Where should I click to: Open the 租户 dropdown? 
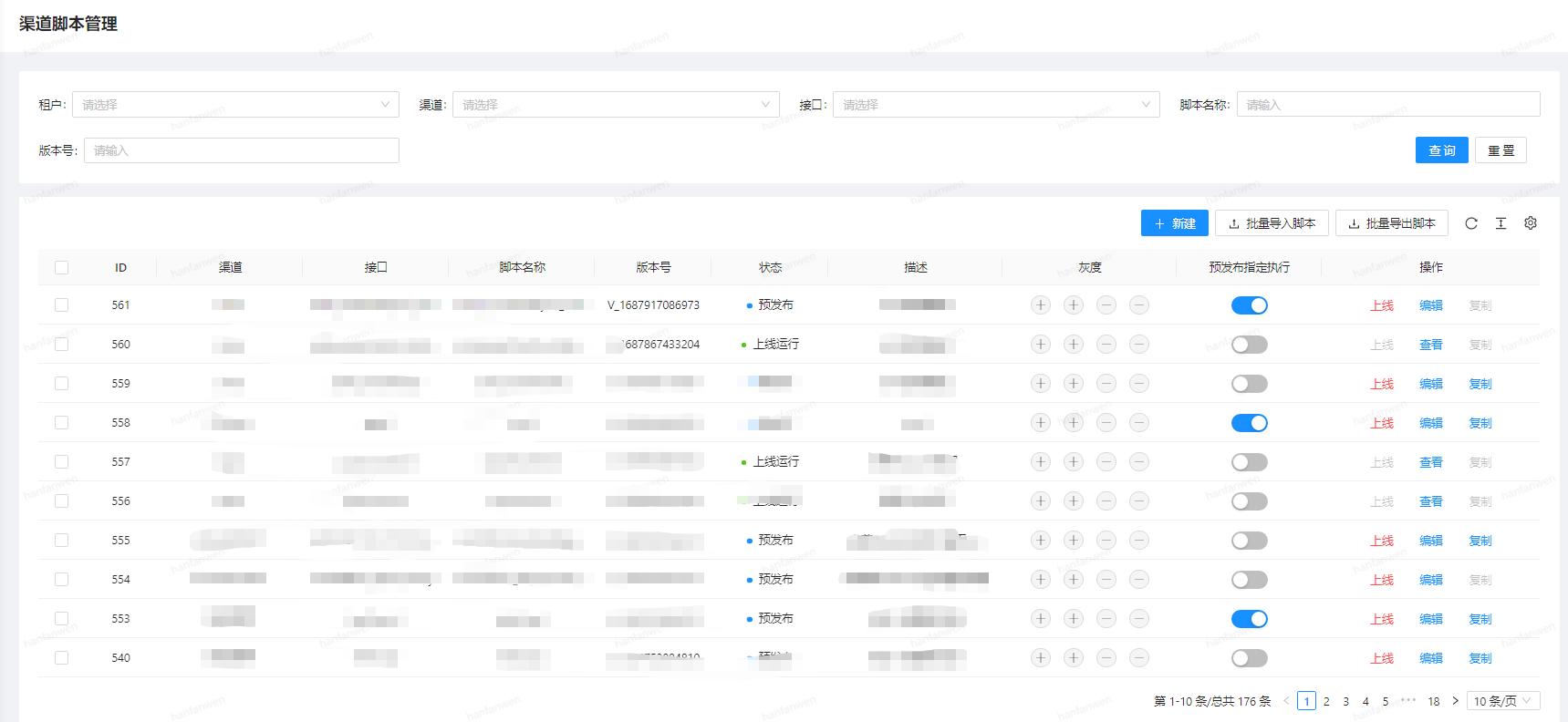click(235, 105)
